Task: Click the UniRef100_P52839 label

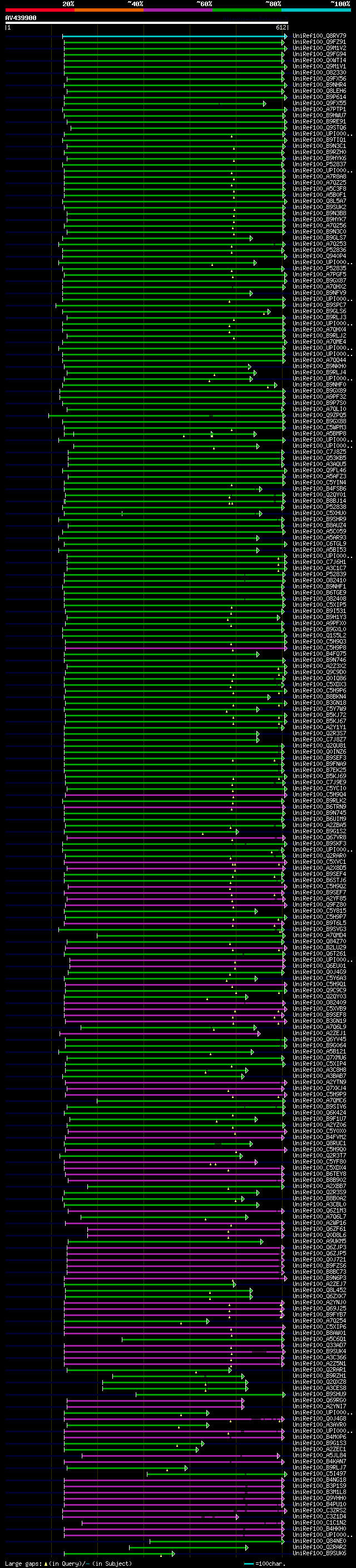Action: click(319, 575)
